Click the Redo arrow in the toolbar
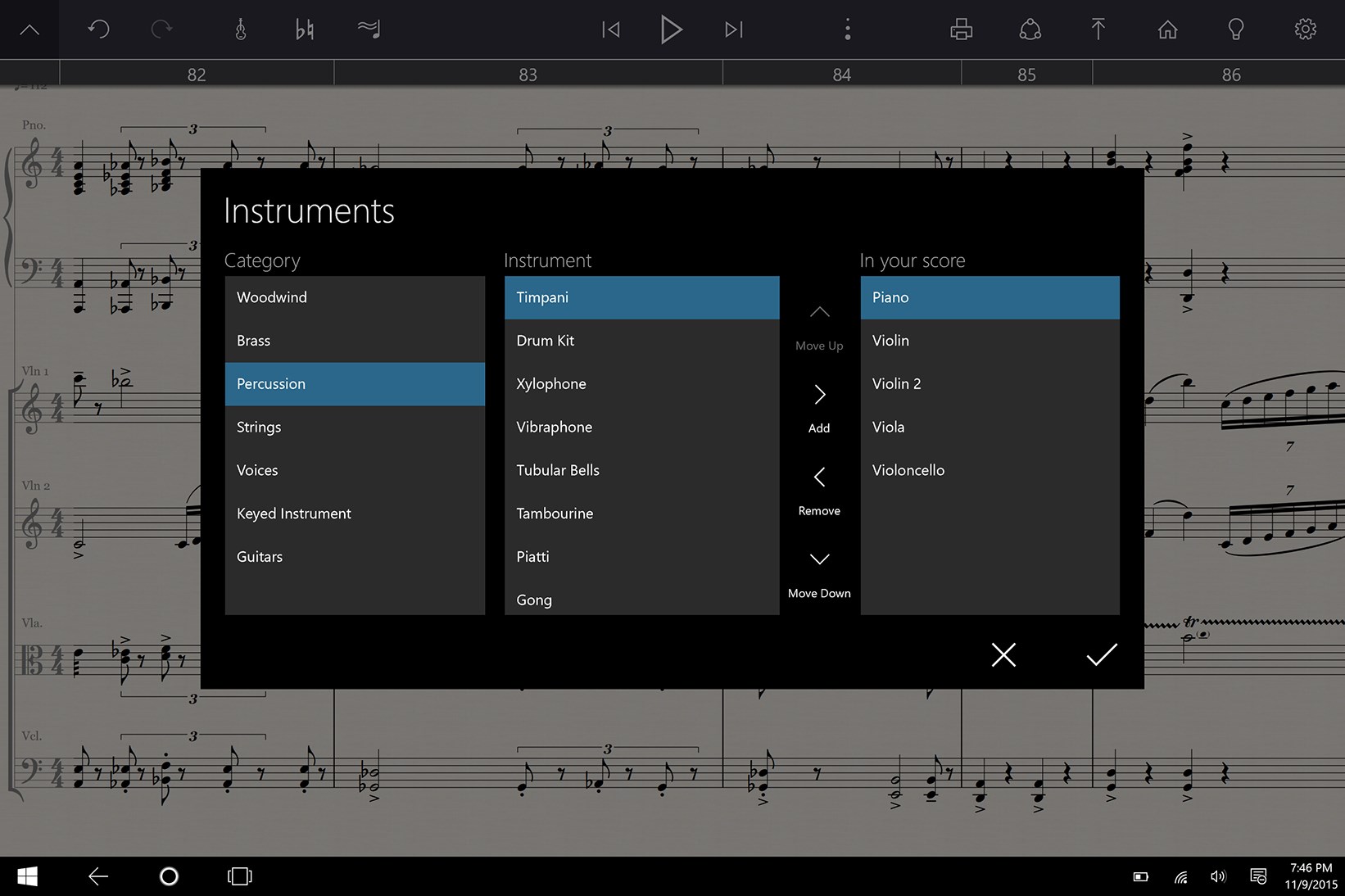Viewport: 1345px width, 896px height. pos(161,29)
